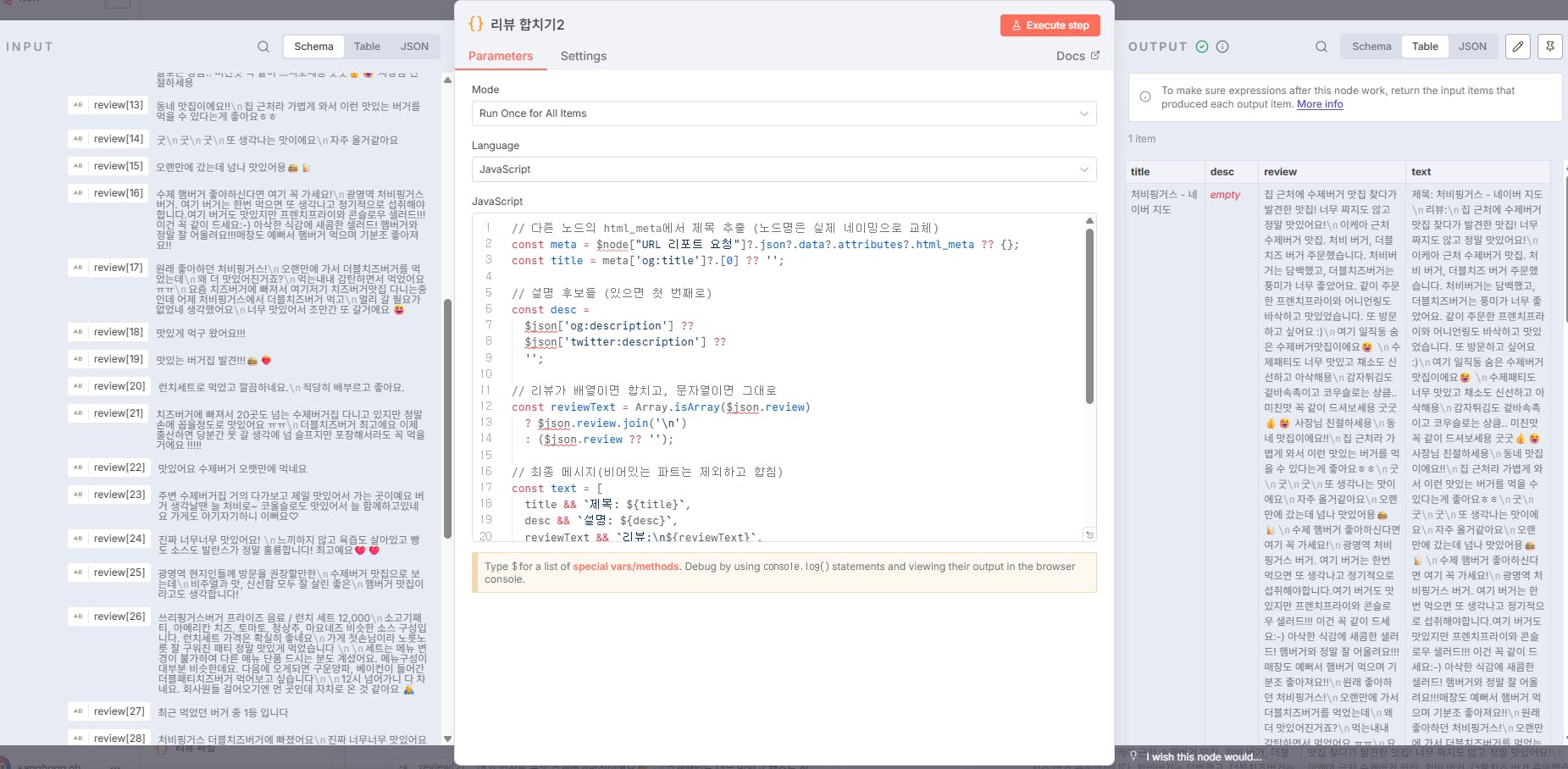Open the 'special vars/methods' link
The height and width of the screenshot is (769, 1568).
point(626,567)
